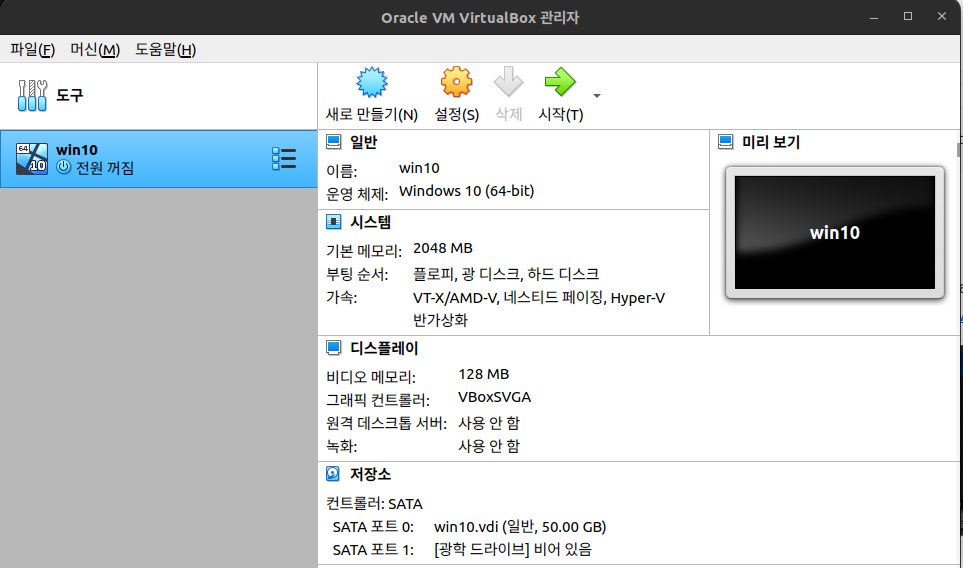Click win10.vdi (일반, 50.00 GB) disk entry
Screen dimensions: 963x568
[520, 527]
